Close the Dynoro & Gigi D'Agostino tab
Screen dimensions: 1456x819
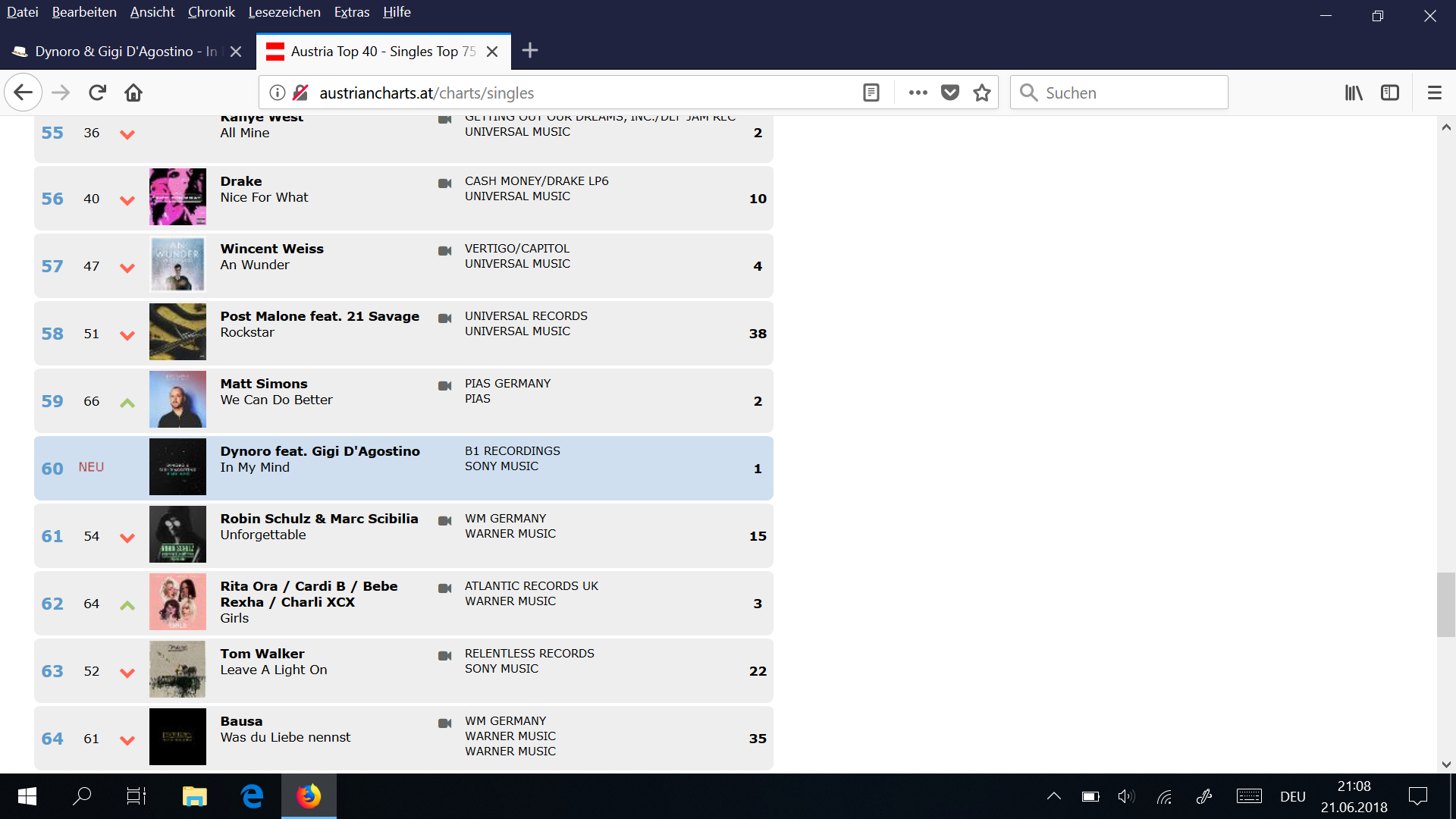point(236,52)
